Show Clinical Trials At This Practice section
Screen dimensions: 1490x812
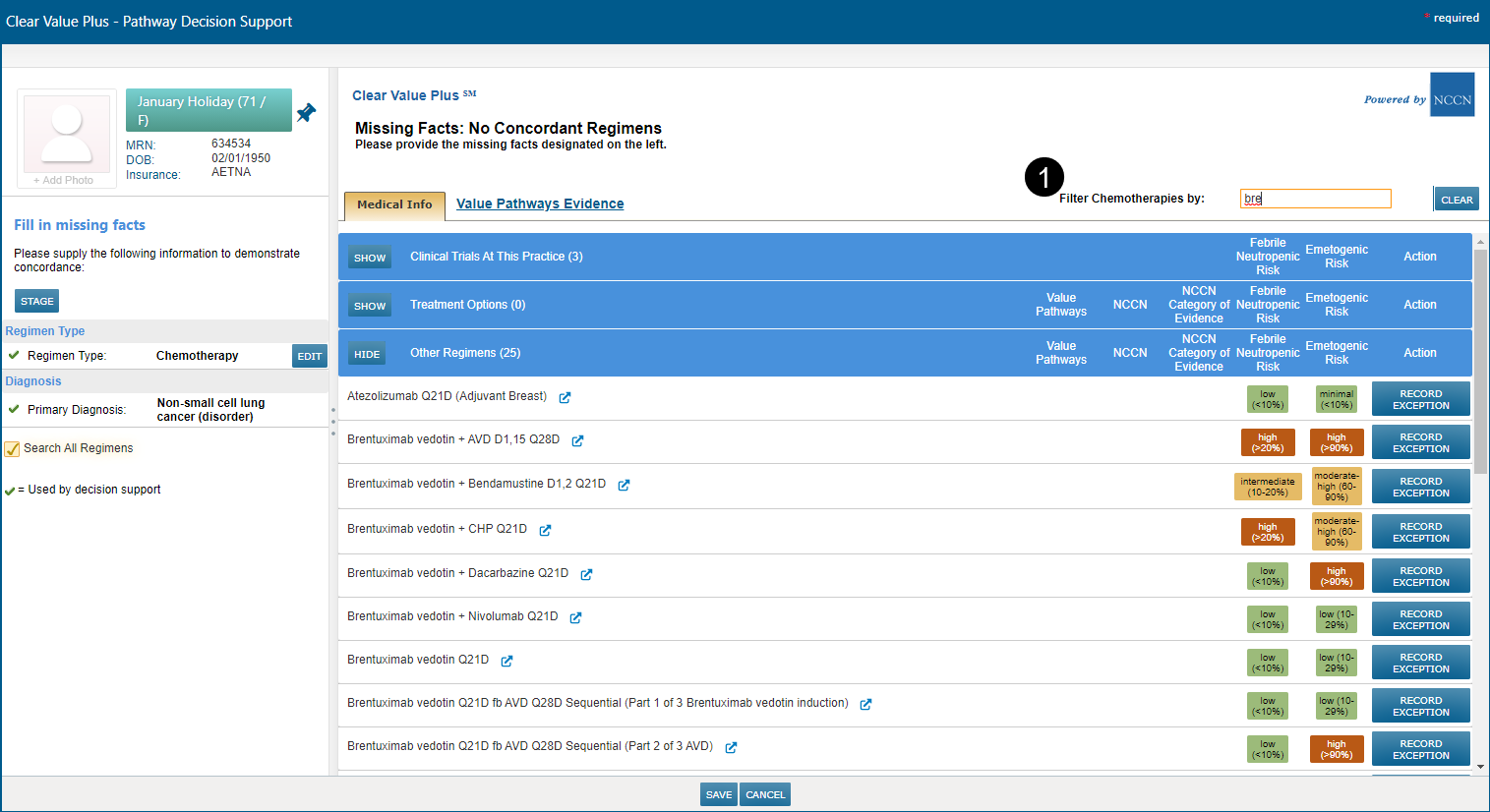click(x=370, y=258)
